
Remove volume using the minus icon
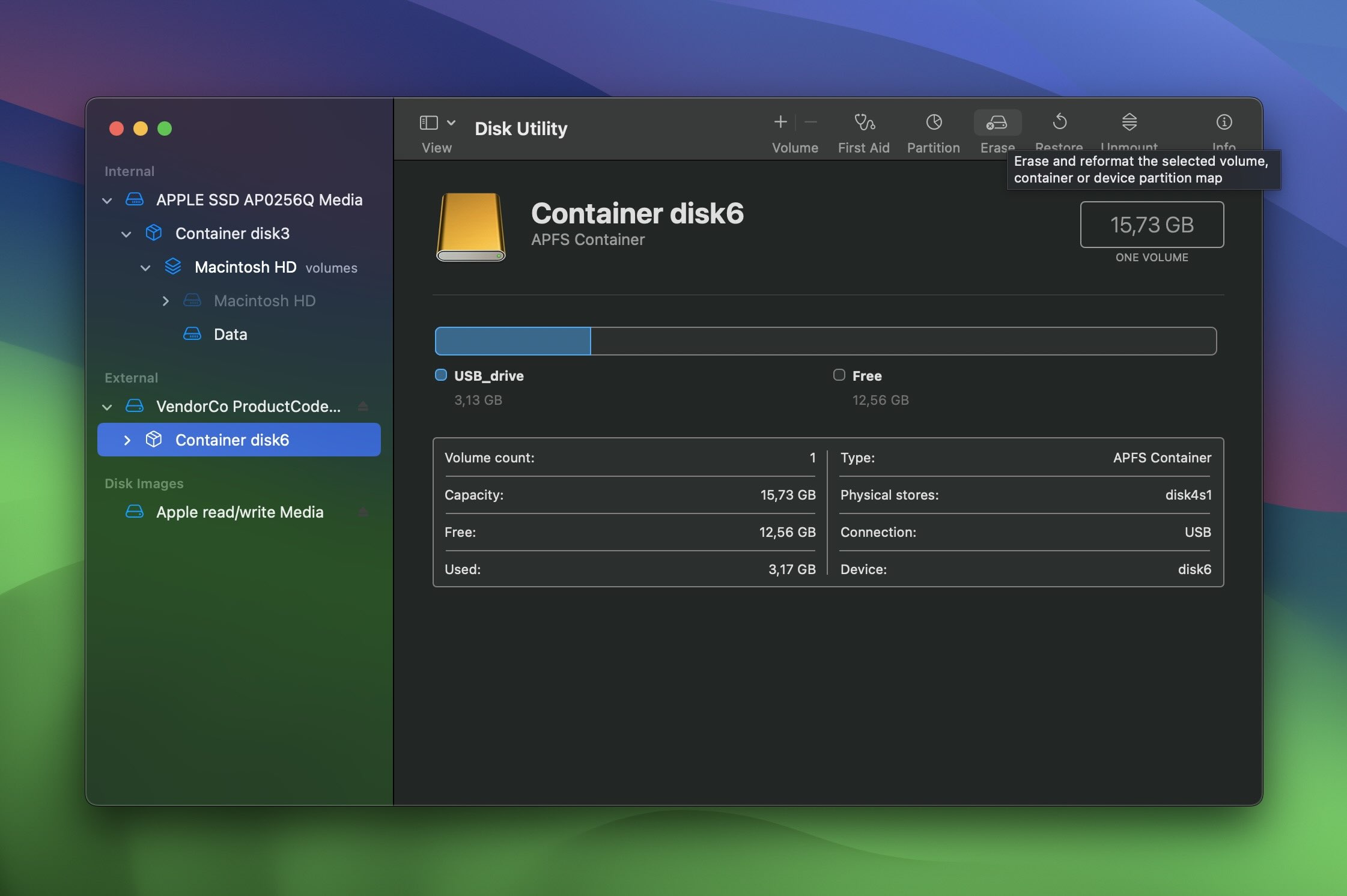coord(810,122)
